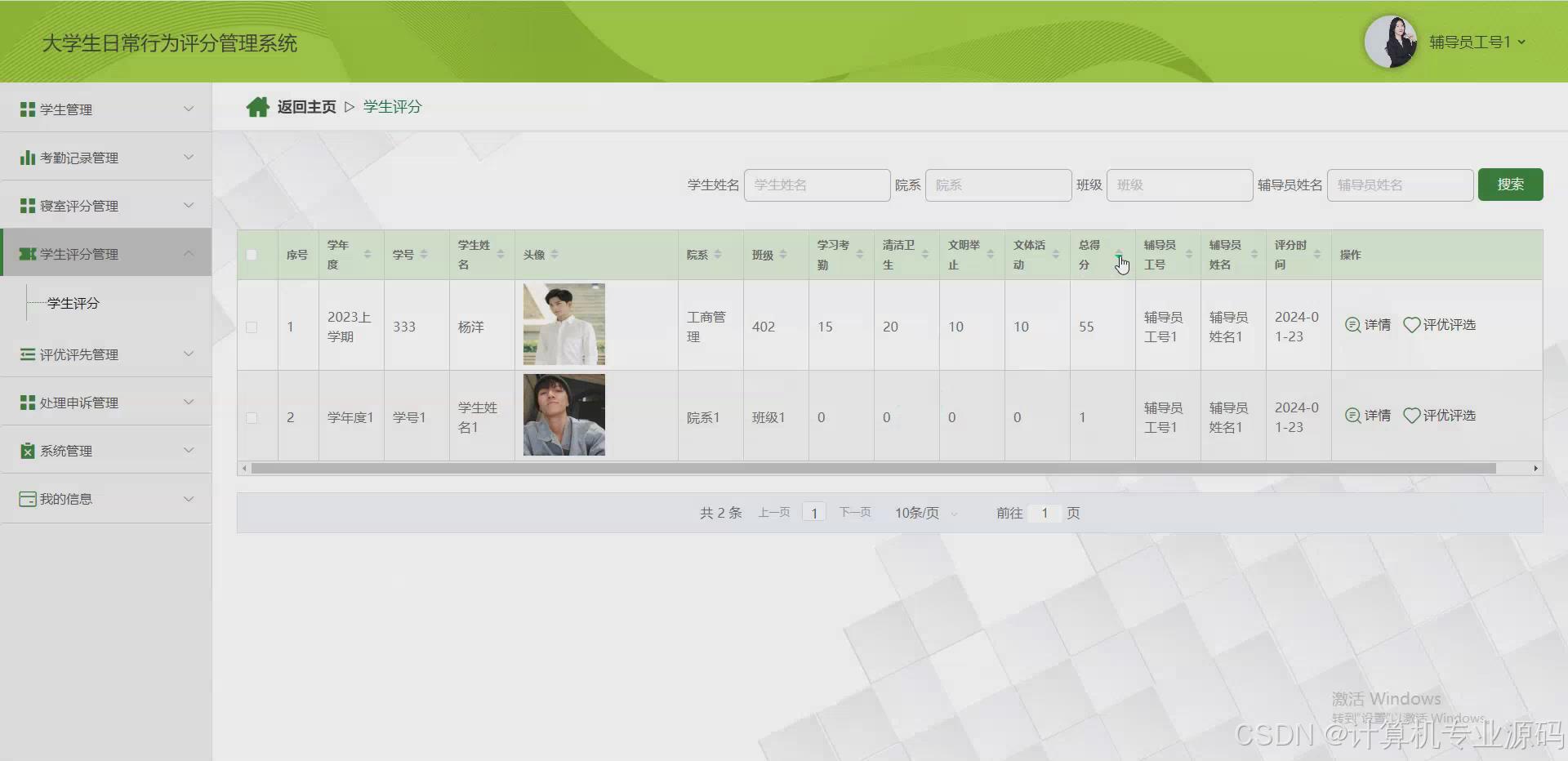
Task: Check the row 1 checkbox for 杨洋
Action: point(252,327)
